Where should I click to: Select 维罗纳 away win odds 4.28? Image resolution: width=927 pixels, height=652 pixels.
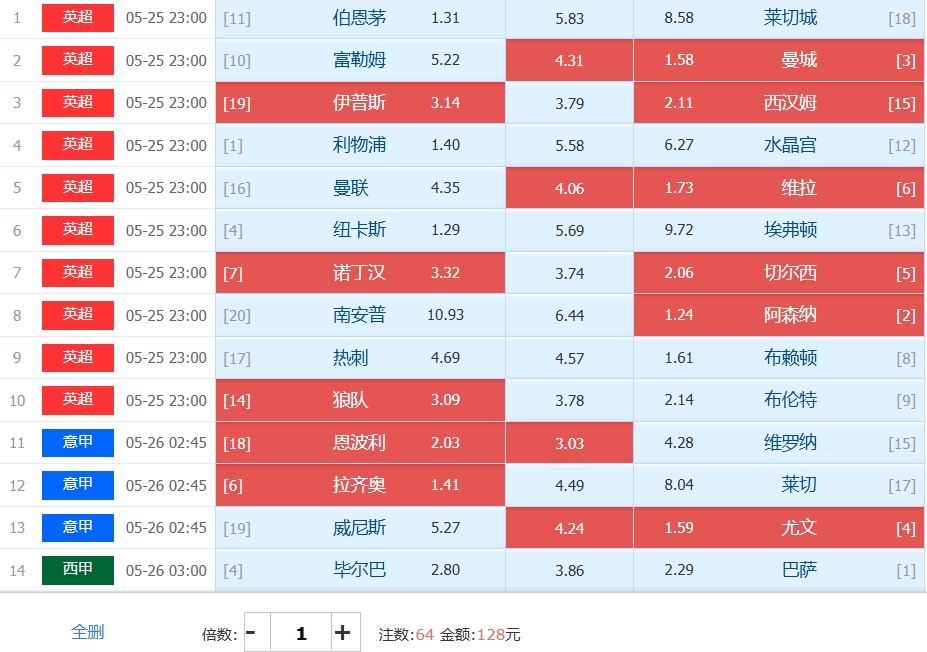779,443
